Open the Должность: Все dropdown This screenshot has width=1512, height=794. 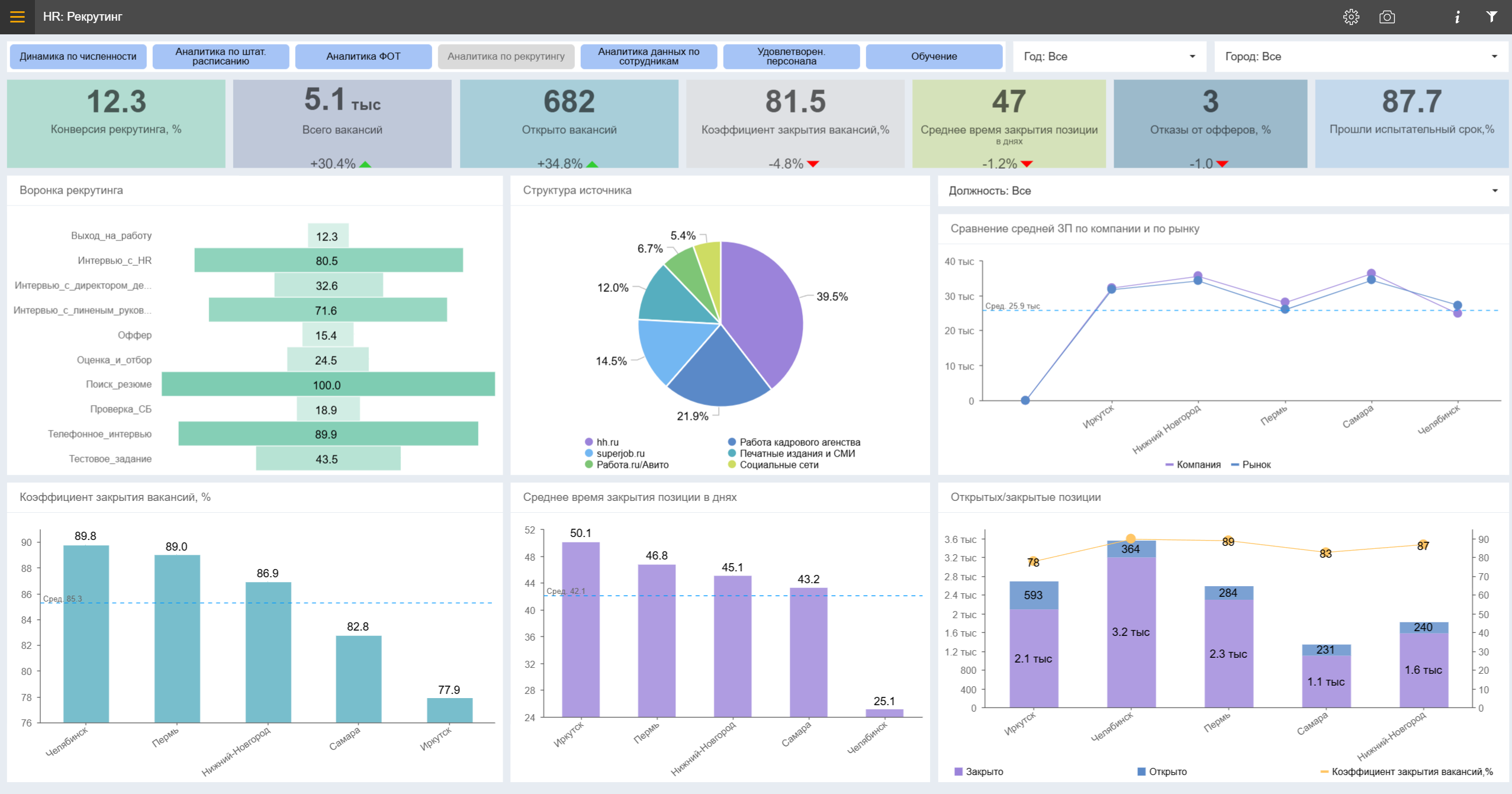[x=1223, y=191]
